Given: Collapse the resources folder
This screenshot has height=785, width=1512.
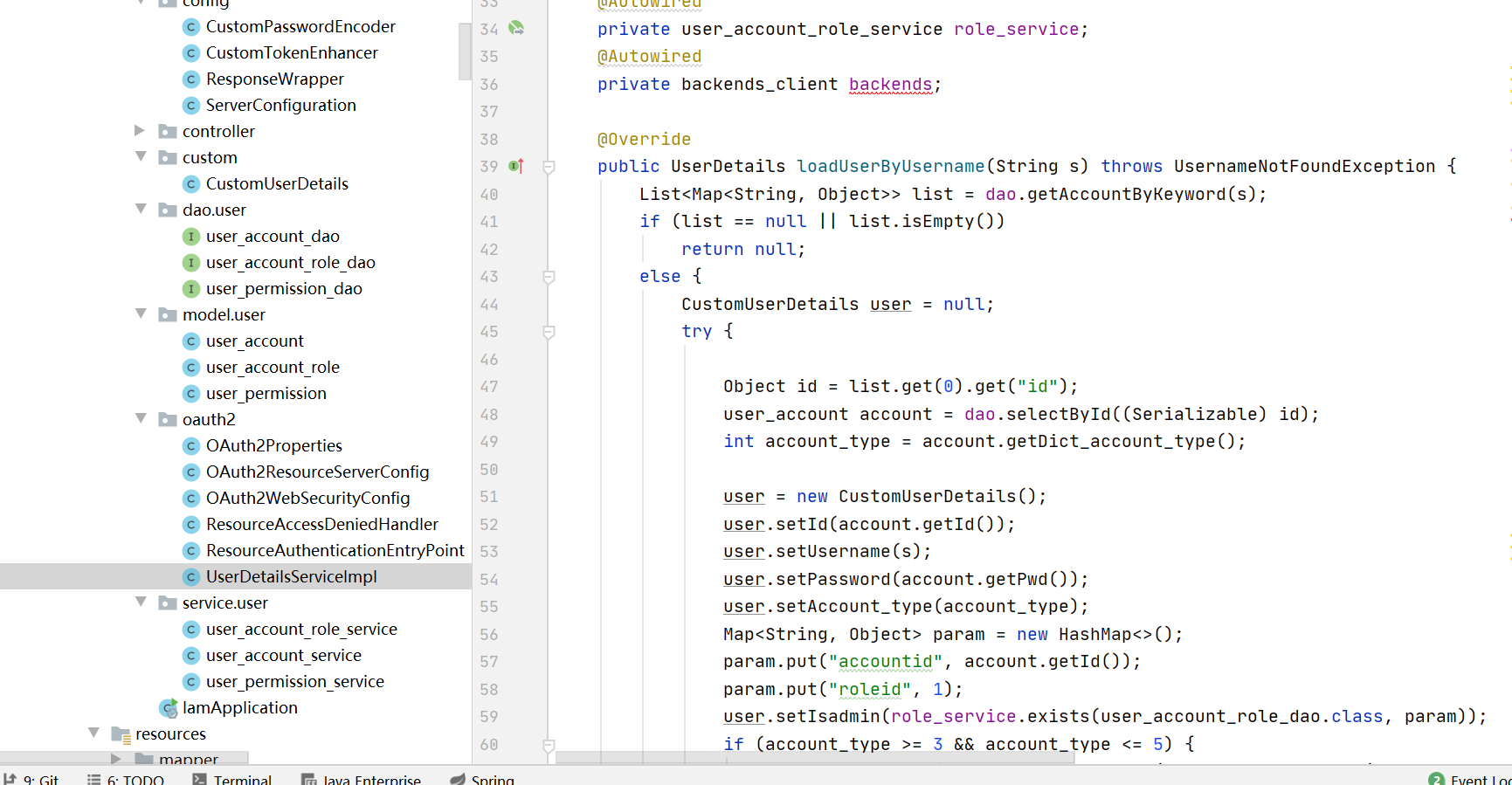Looking at the screenshot, I should (x=93, y=733).
